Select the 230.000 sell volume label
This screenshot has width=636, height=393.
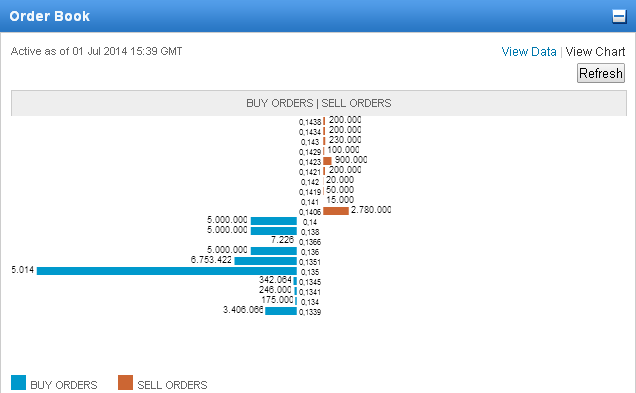coord(345,140)
